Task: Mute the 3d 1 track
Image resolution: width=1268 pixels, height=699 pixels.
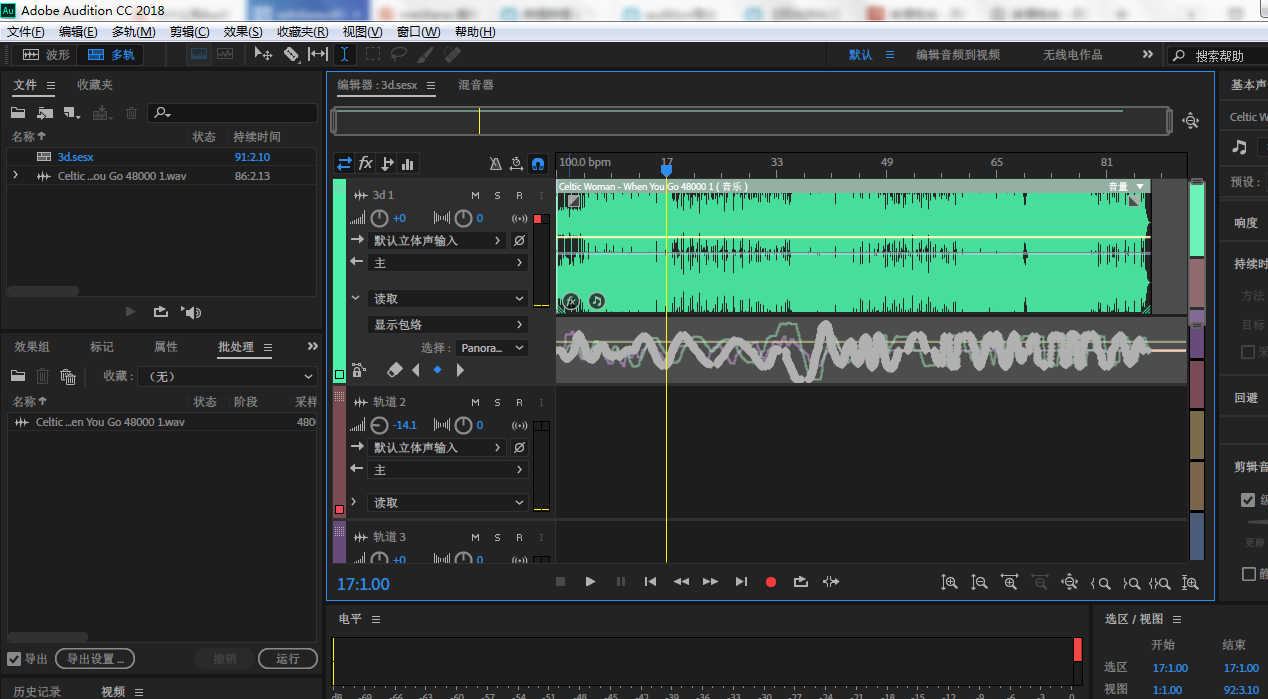Action: [x=475, y=195]
